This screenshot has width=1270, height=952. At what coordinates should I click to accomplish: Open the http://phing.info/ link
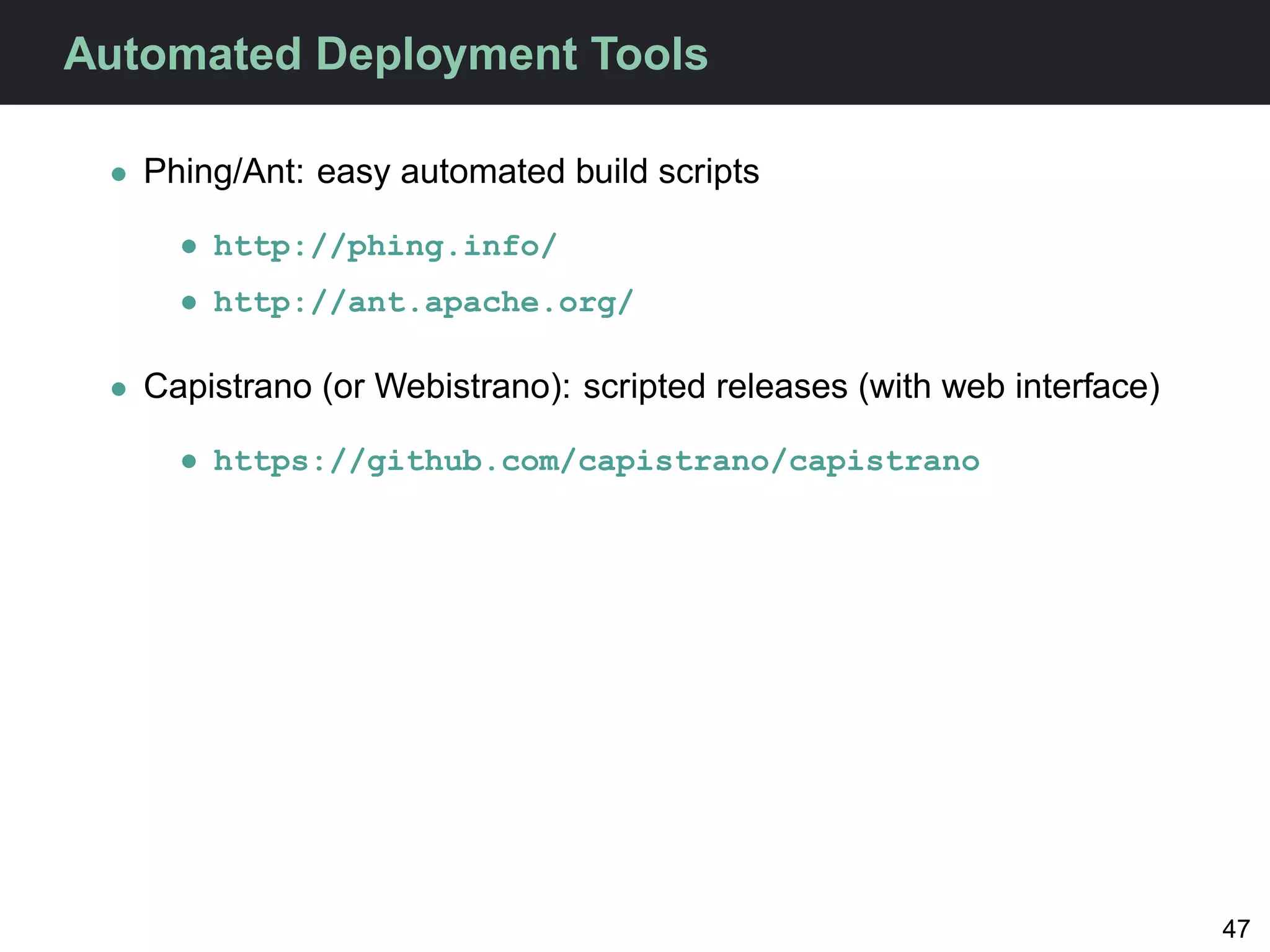tap(385, 247)
